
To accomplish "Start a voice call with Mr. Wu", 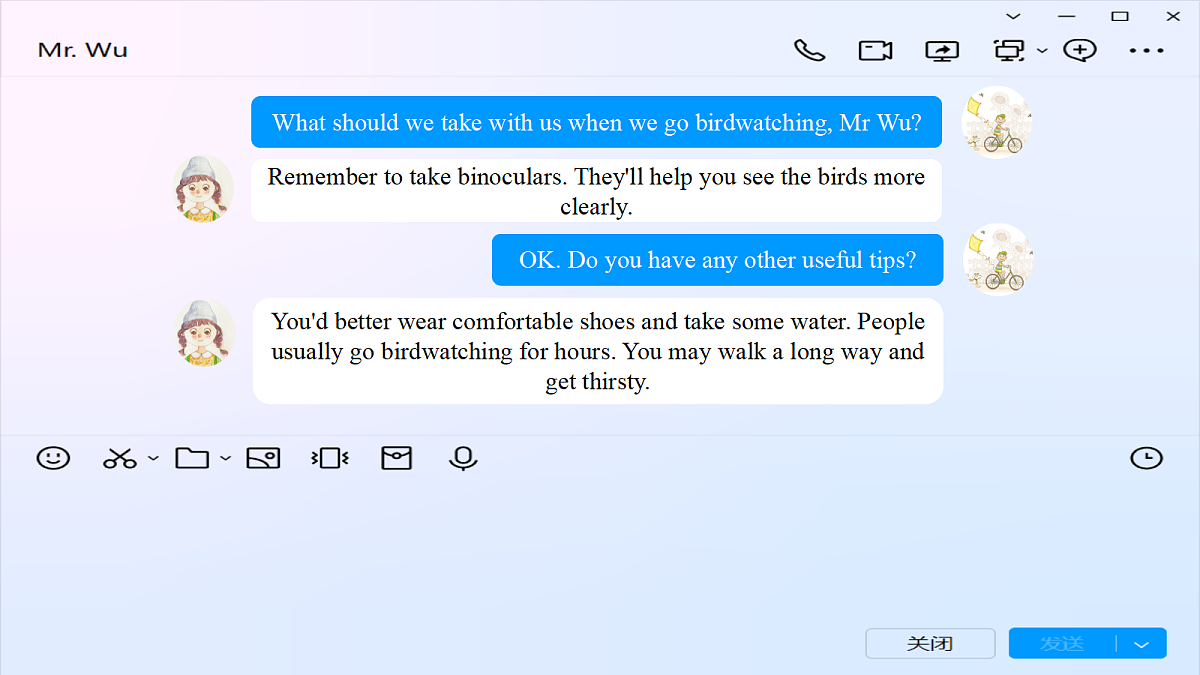I will (x=810, y=50).
